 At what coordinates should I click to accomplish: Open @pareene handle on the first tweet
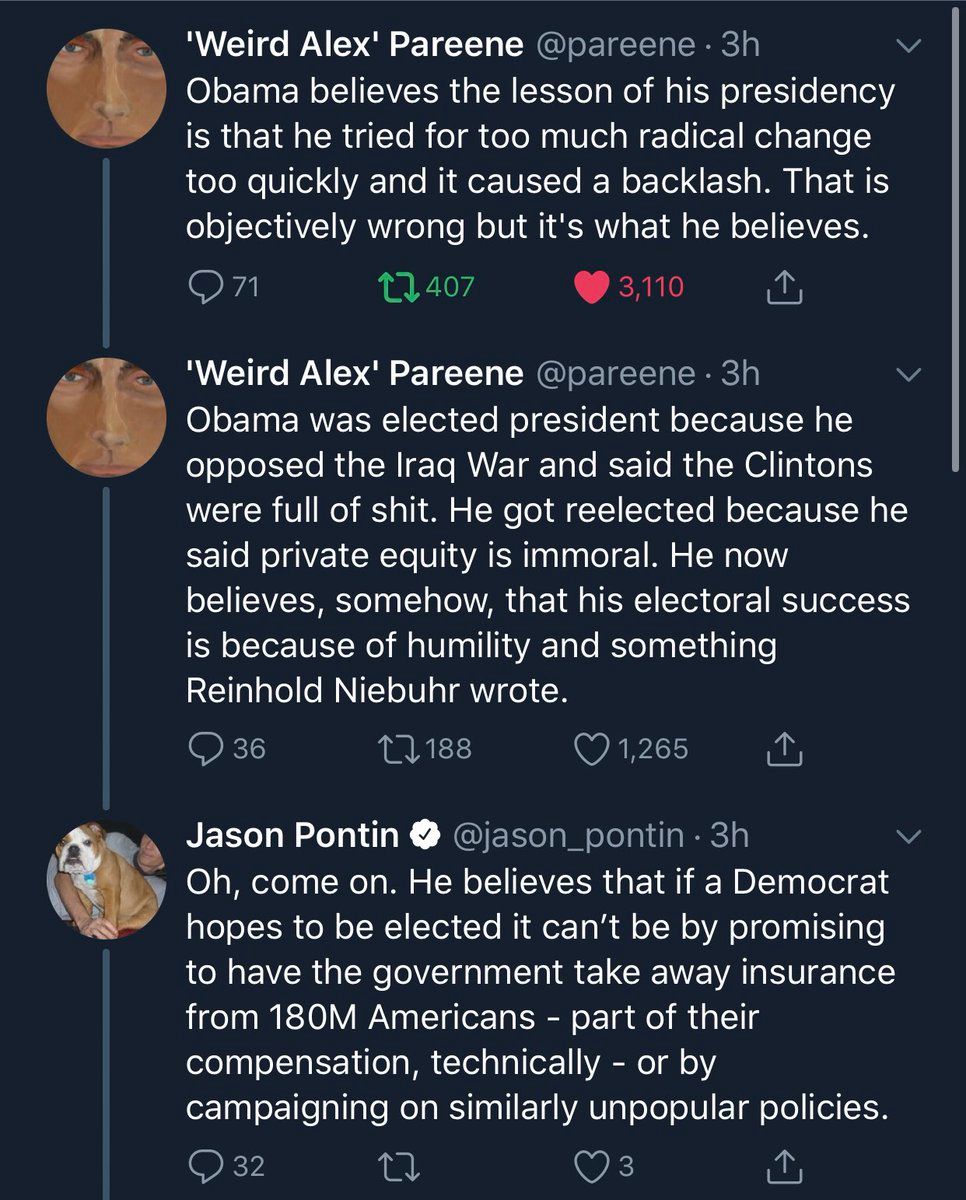pyautogui.click(x=616, y=44)
